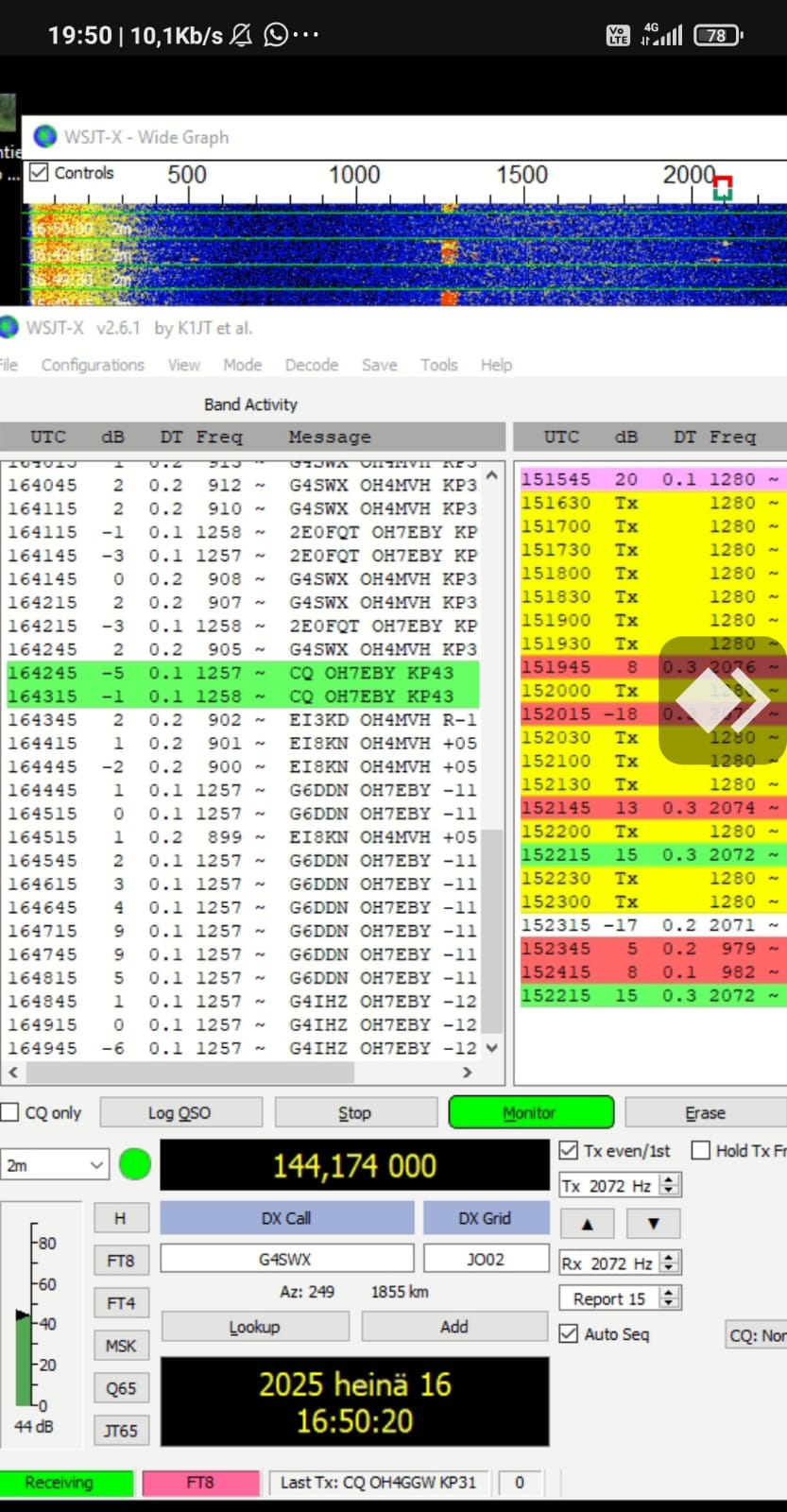787x1512 pixels.
Task: Click the audio level meter slider
Action: tap(22, 1314)
